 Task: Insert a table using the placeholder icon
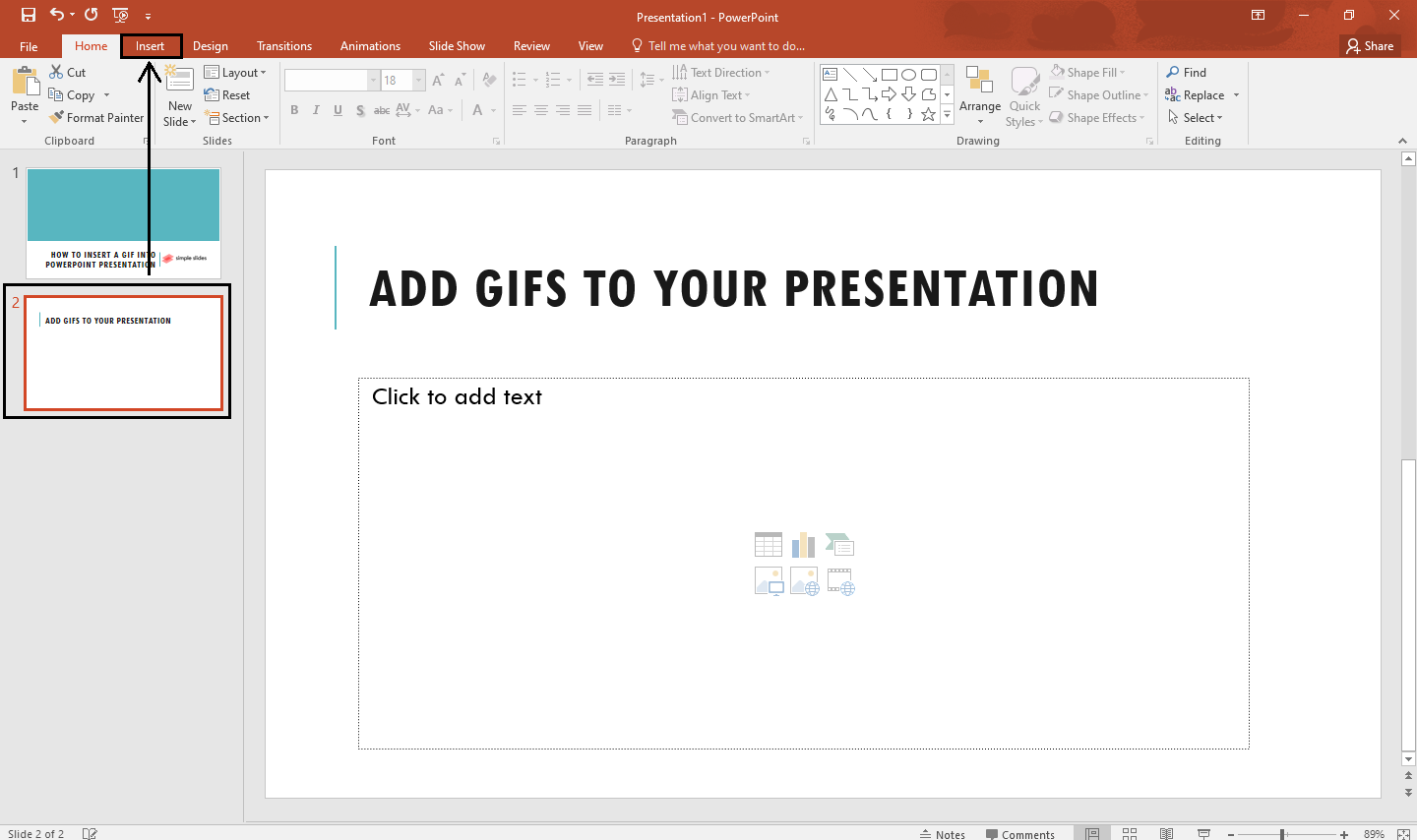coord(769,544)
